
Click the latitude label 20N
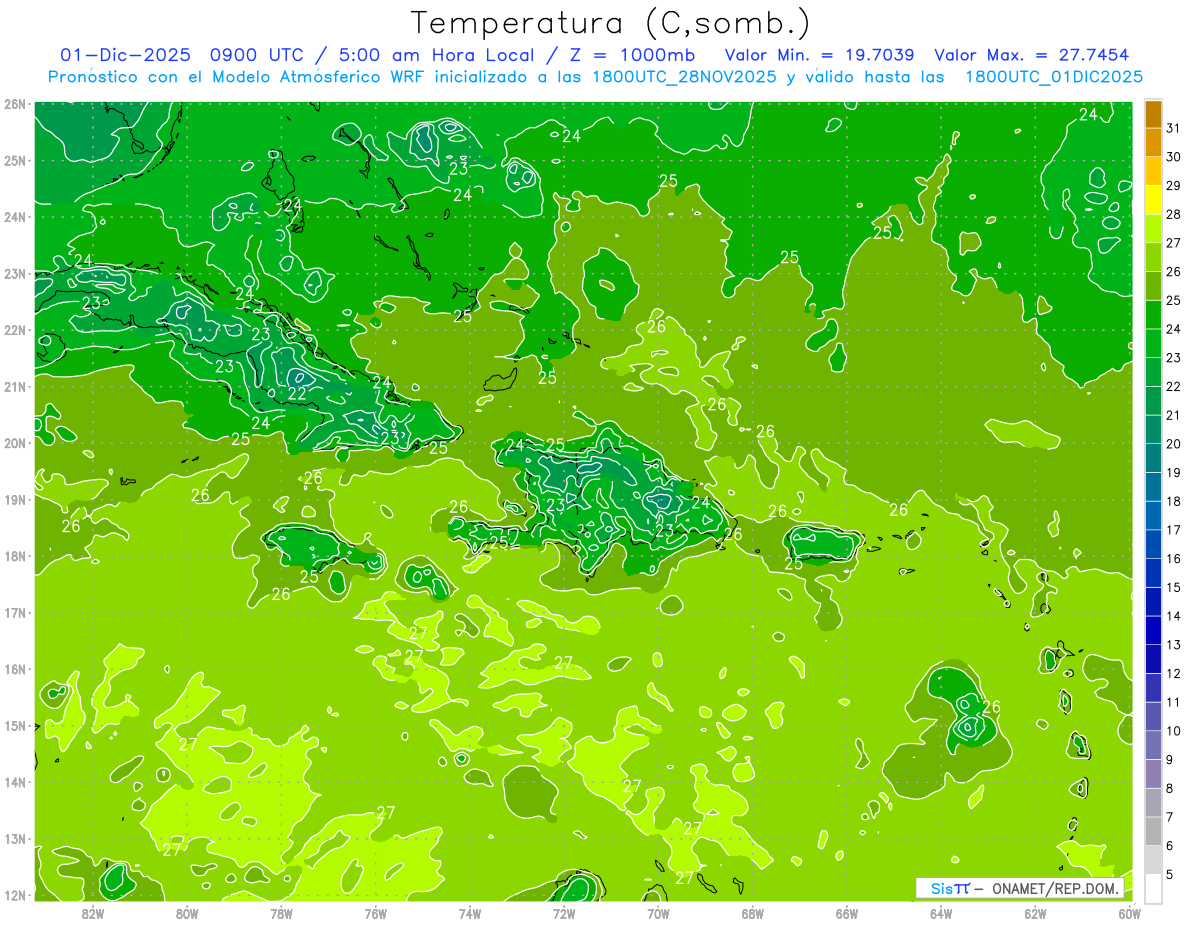(14, 443)
